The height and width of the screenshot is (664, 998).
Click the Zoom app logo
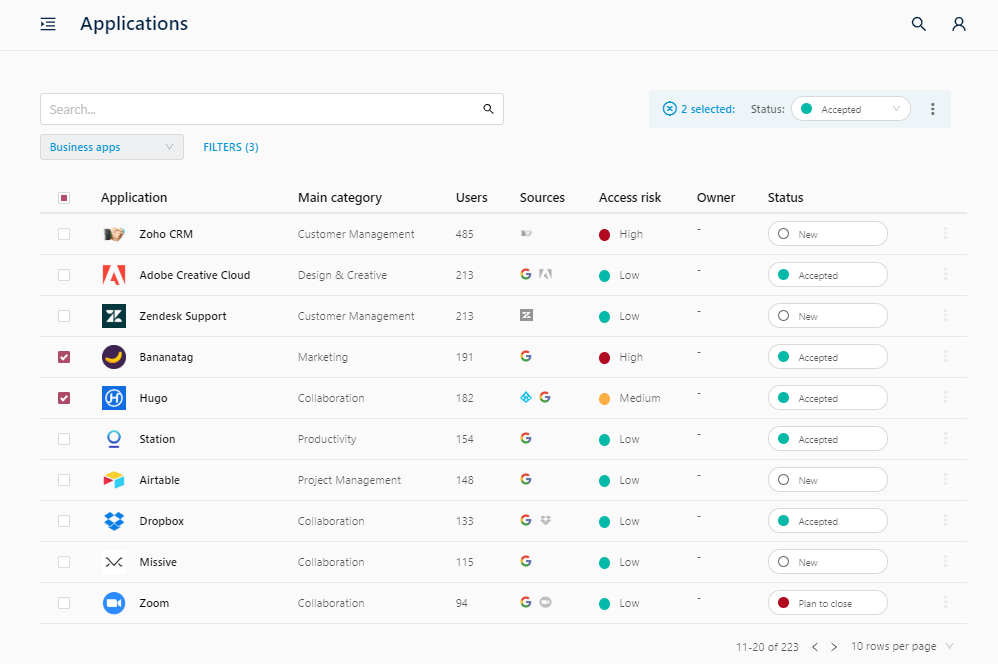tap(114, 603)
